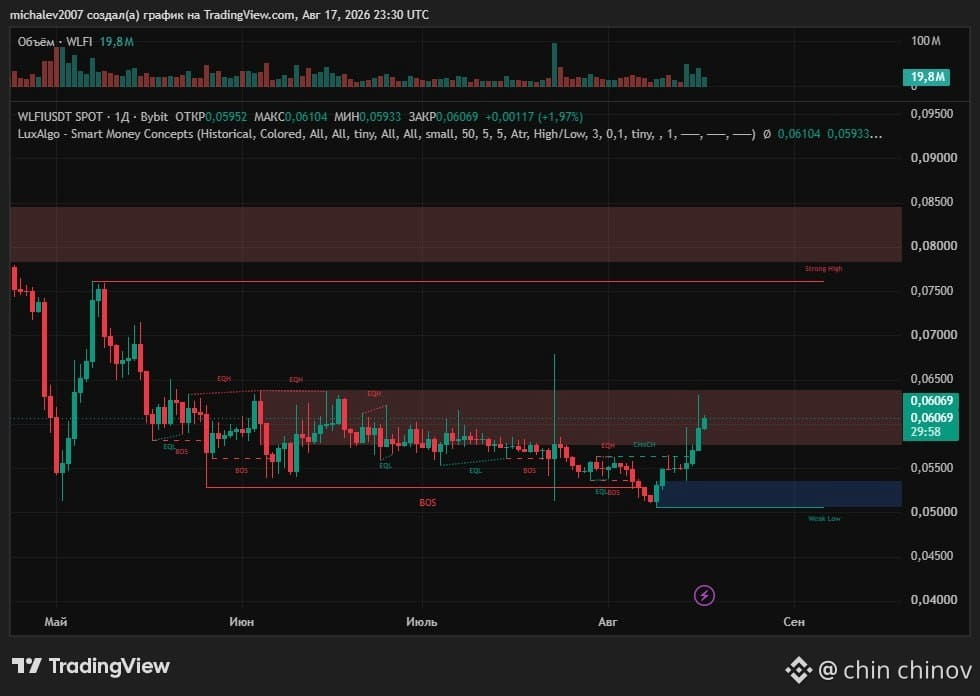The width and height of the screenshot is (980, 696).
Task: Click the 0,05000 price axis label
Action: tap(933, 512)
